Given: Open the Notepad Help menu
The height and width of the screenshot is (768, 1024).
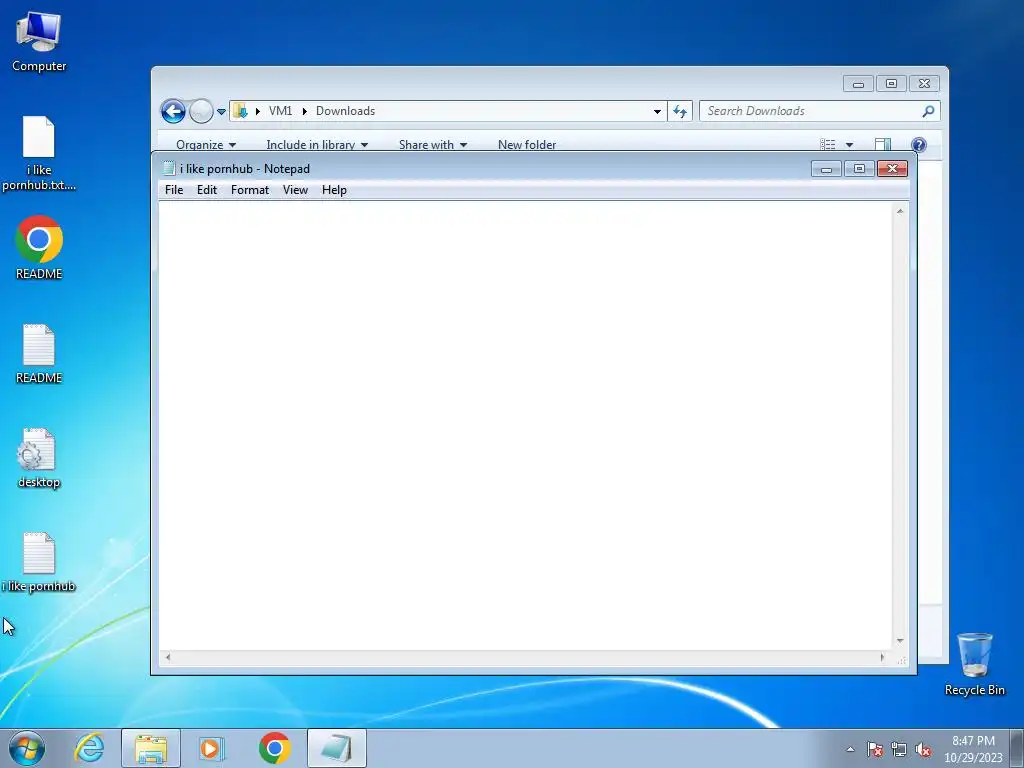Looking at the screenshot, I should click(334, 190).
